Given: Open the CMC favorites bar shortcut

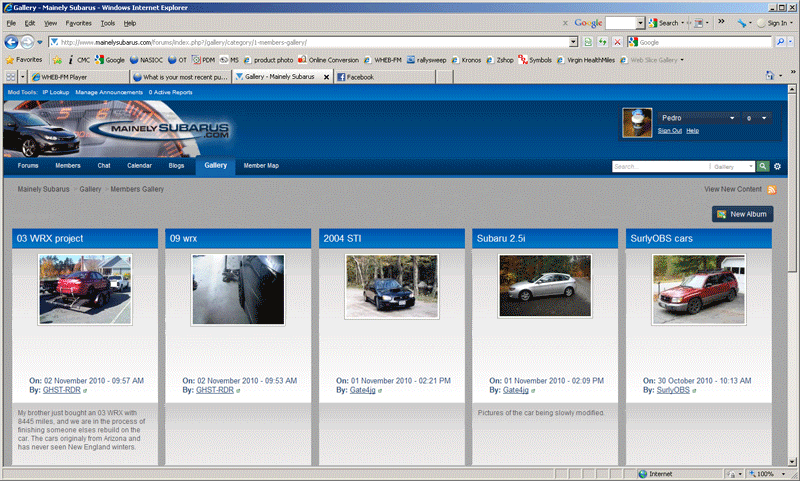Looking at the screenshot, I should tap(79, 60).
